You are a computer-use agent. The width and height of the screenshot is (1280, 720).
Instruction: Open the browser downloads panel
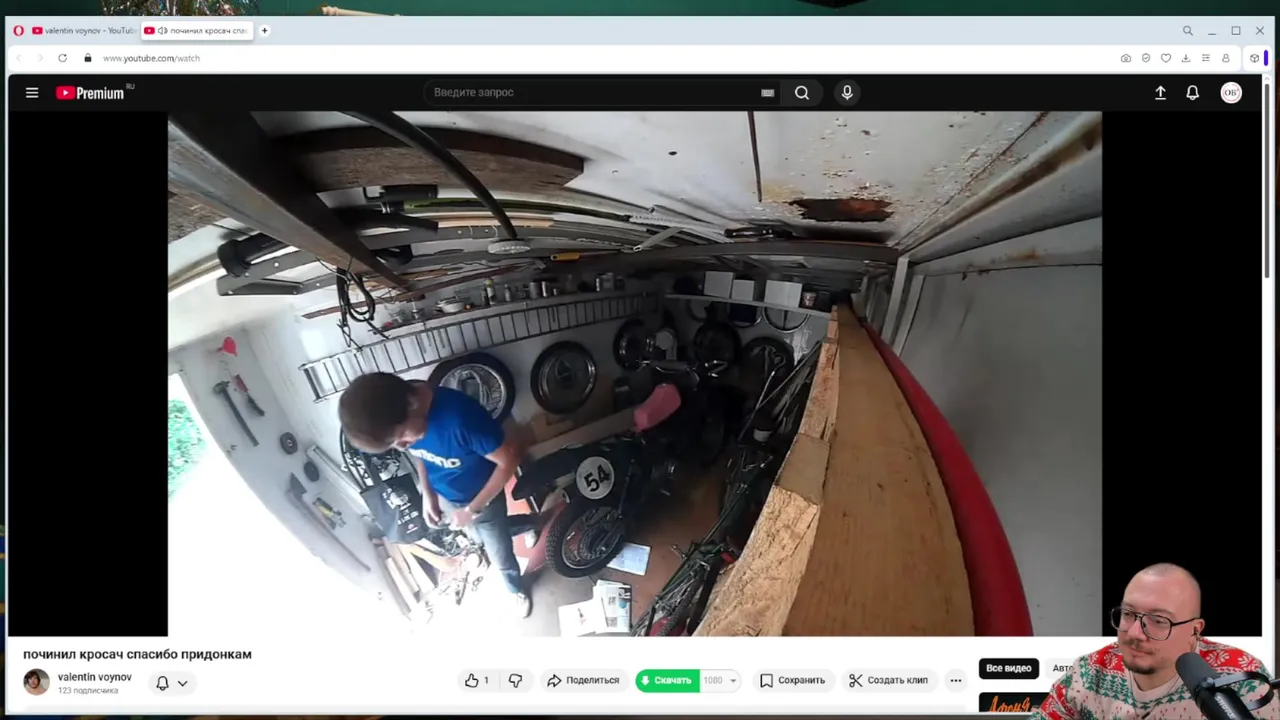tap(1186, 58)
